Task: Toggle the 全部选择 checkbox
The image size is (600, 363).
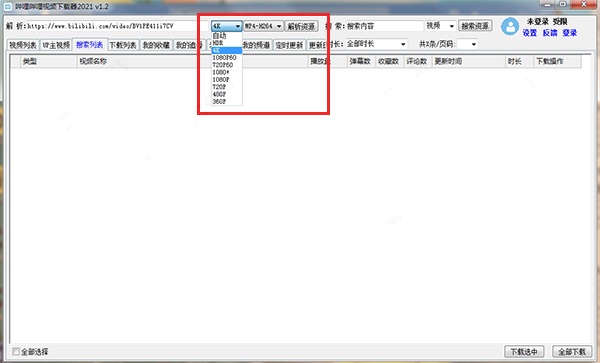Action: coord(16,351)
